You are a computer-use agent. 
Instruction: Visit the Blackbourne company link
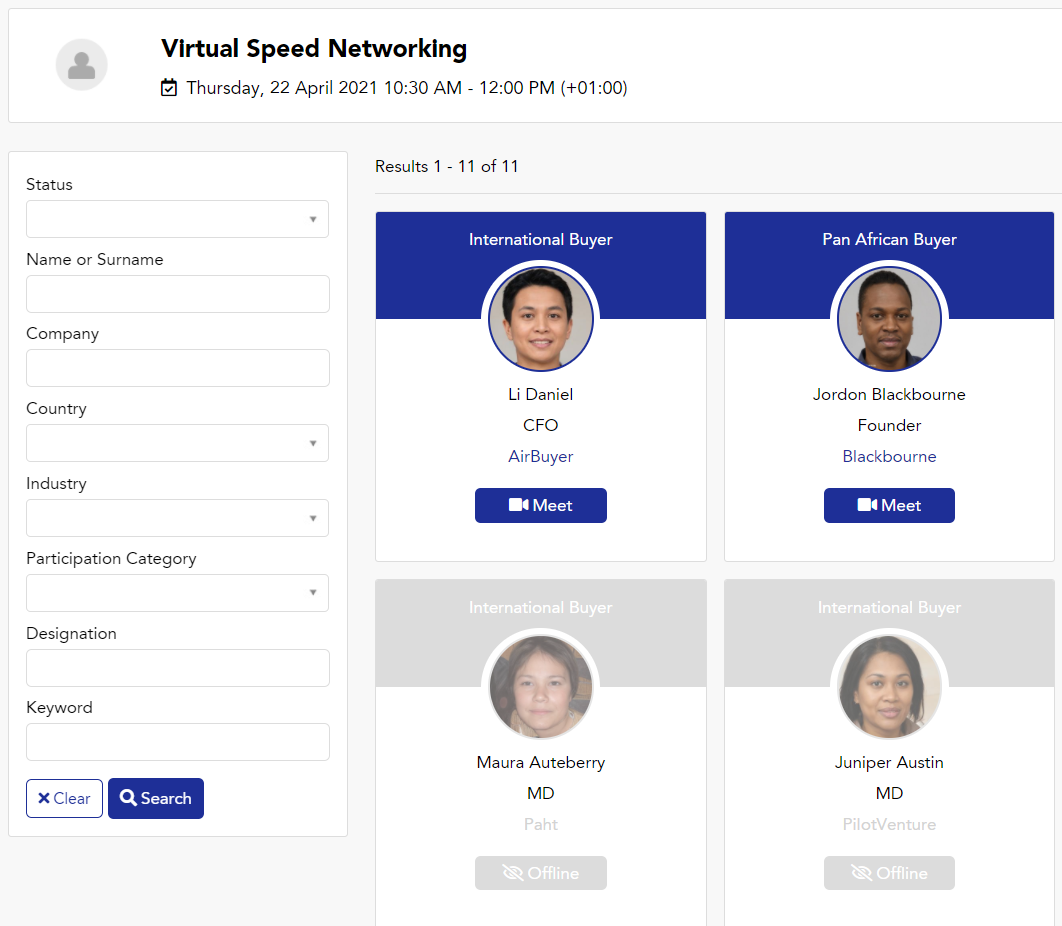[x=889, y=456]
